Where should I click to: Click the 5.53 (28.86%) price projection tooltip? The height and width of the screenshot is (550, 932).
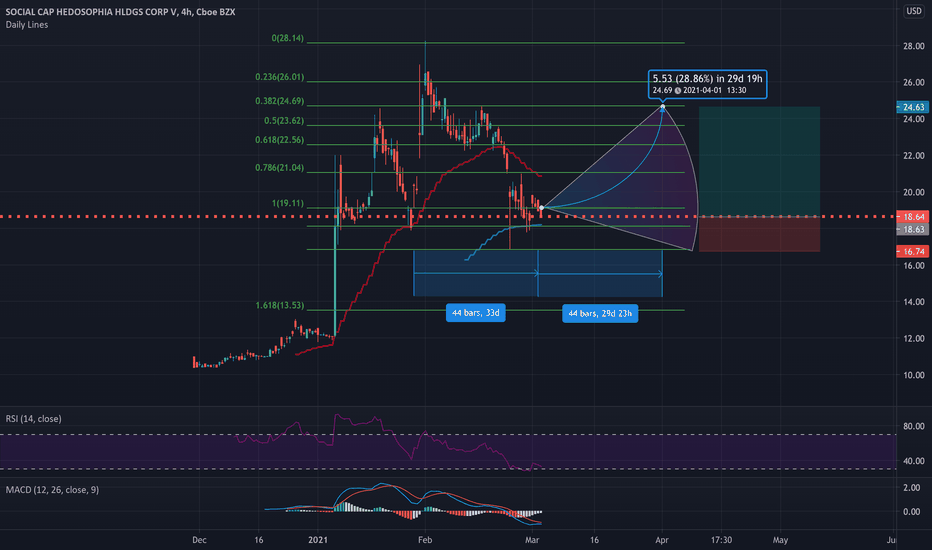(707, 84)
